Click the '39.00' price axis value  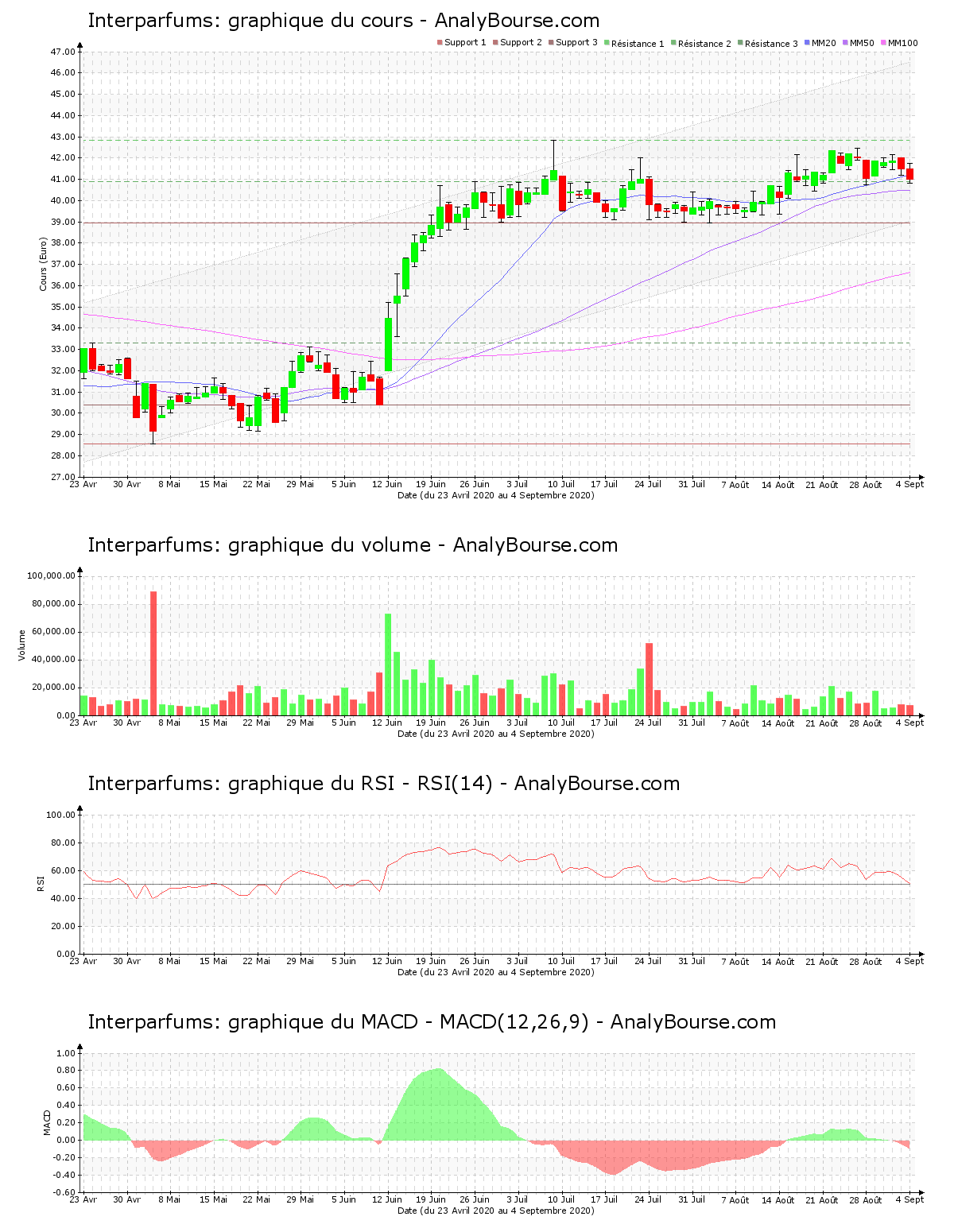pyautogui.click(x=63, y=222)
